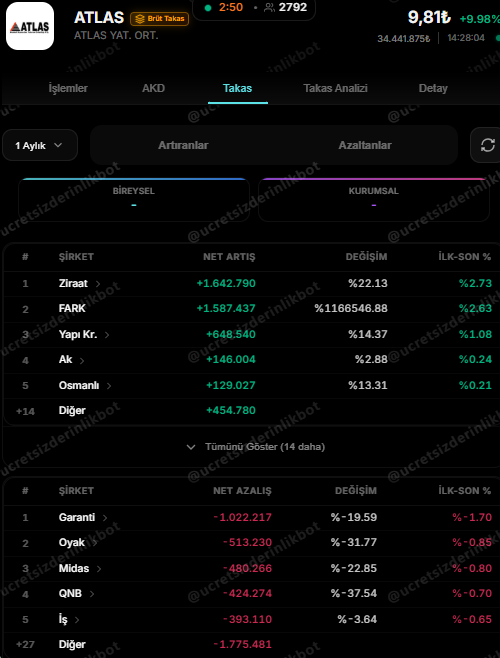Expand the Midas row chevron
Image resolution: width=500 pixels, height=658 pixels.
click(99, 569)
